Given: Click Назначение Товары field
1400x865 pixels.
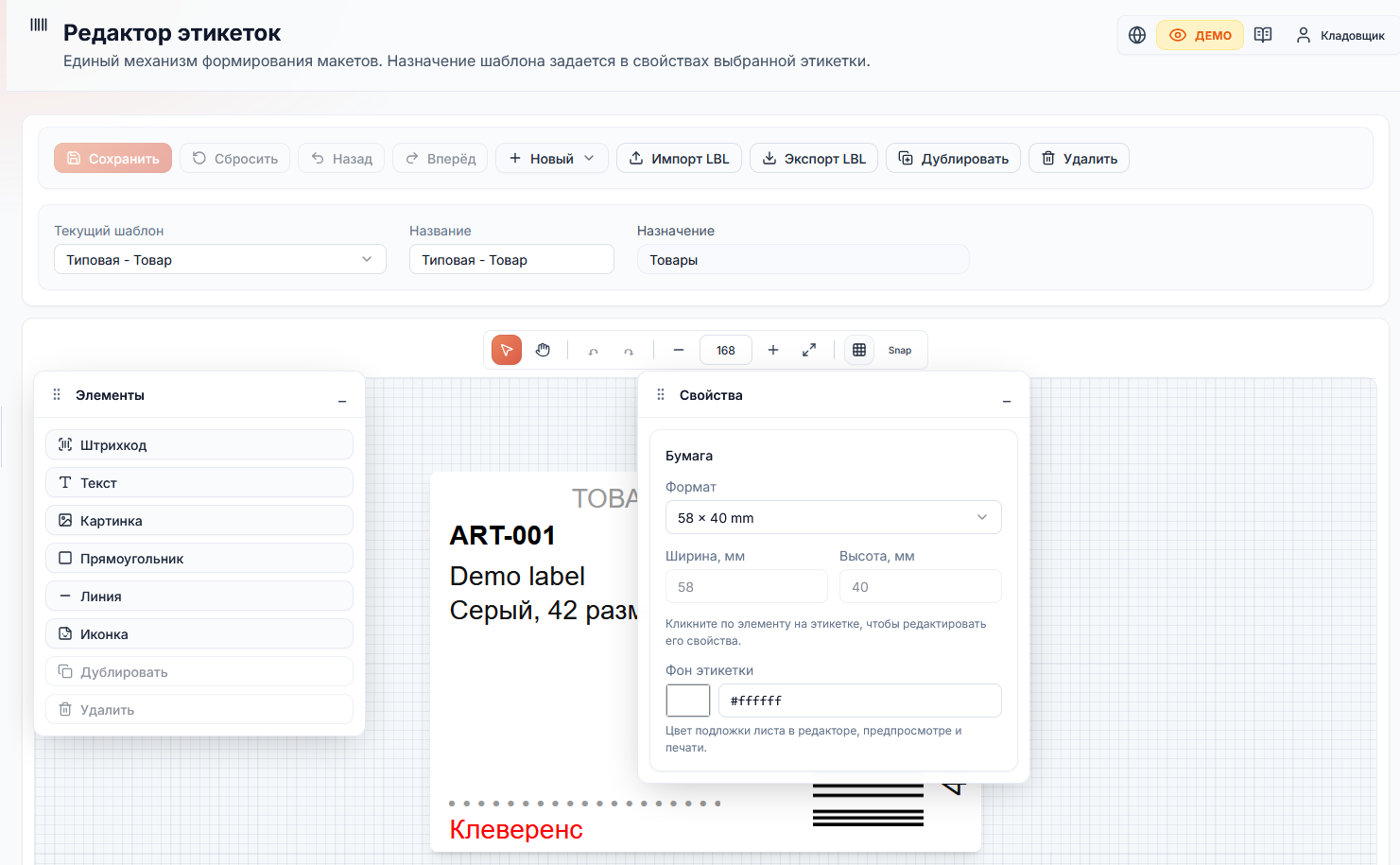Looking at the screenshot, I should (803, 259).
